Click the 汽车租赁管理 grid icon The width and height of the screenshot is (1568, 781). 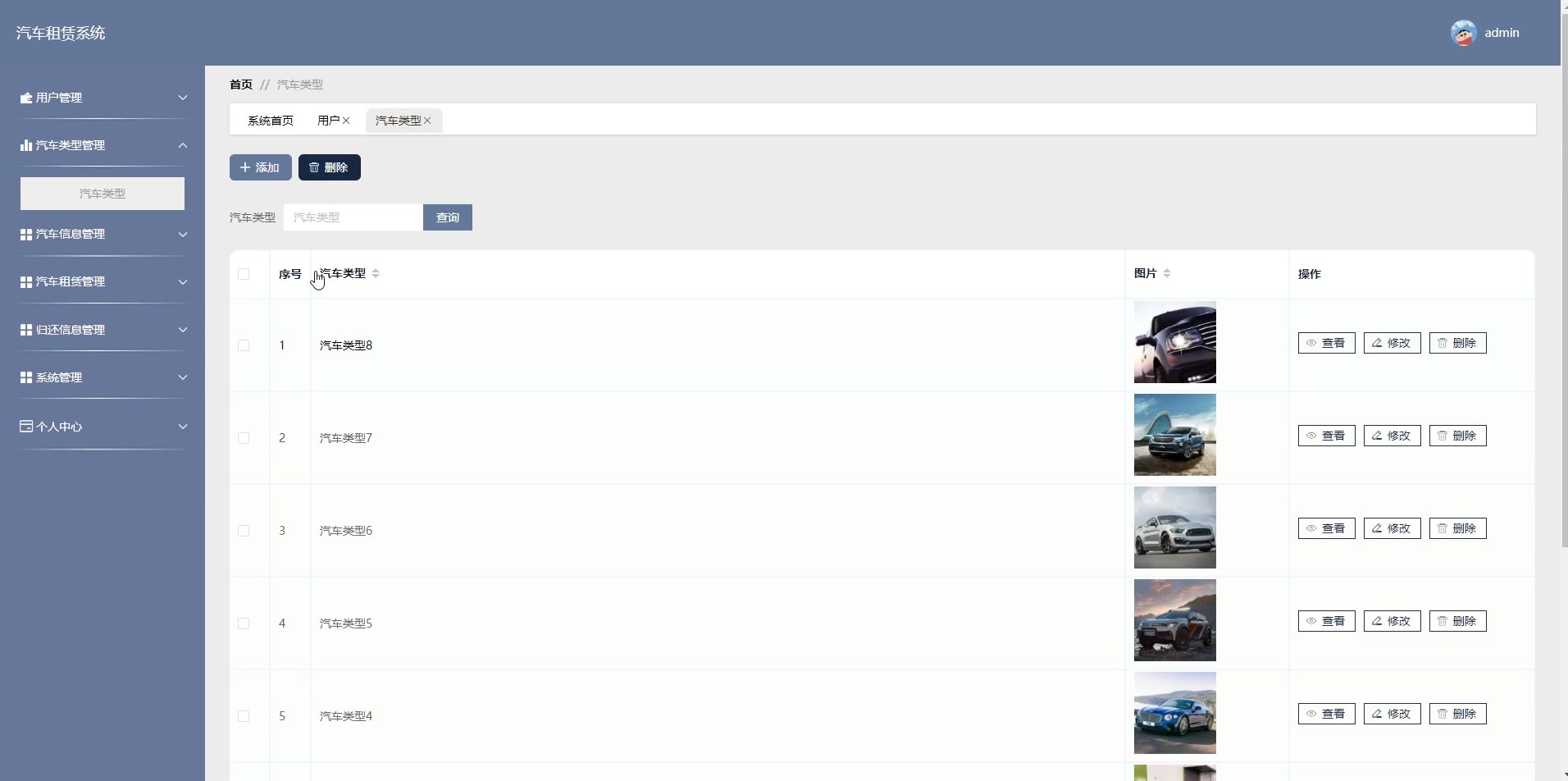[x=26, y=281]
